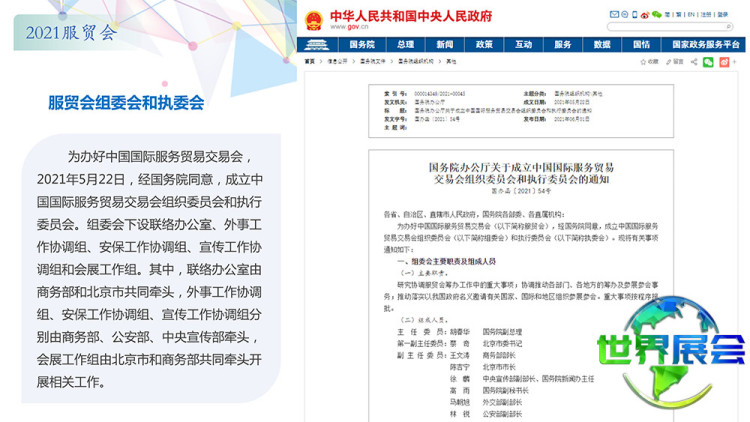Click the WeChat icon in top header
The height and width of the screenshot is (422, 750).
pyautogui.click(x=658, y=14)
